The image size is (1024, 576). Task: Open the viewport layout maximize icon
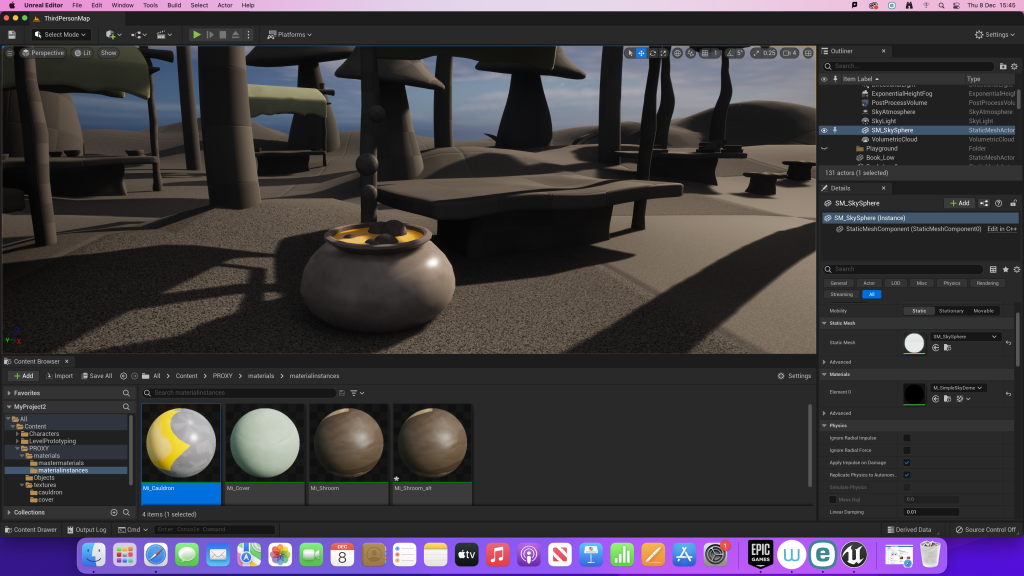[808, 53]
